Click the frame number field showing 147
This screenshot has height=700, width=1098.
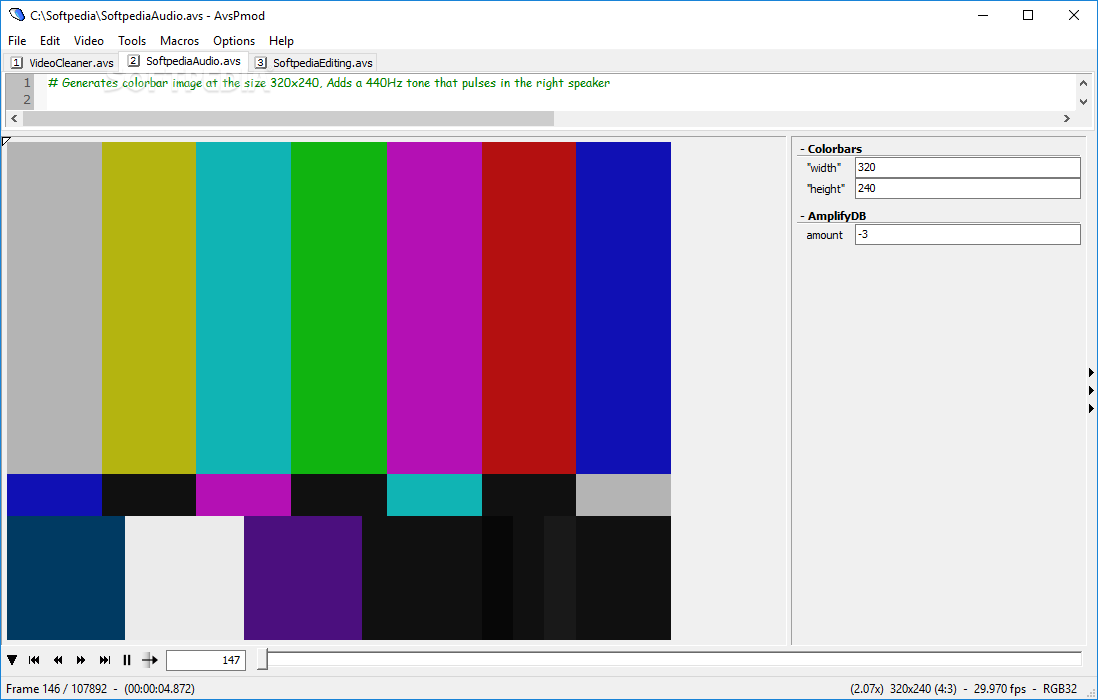[x=206, y=659]
